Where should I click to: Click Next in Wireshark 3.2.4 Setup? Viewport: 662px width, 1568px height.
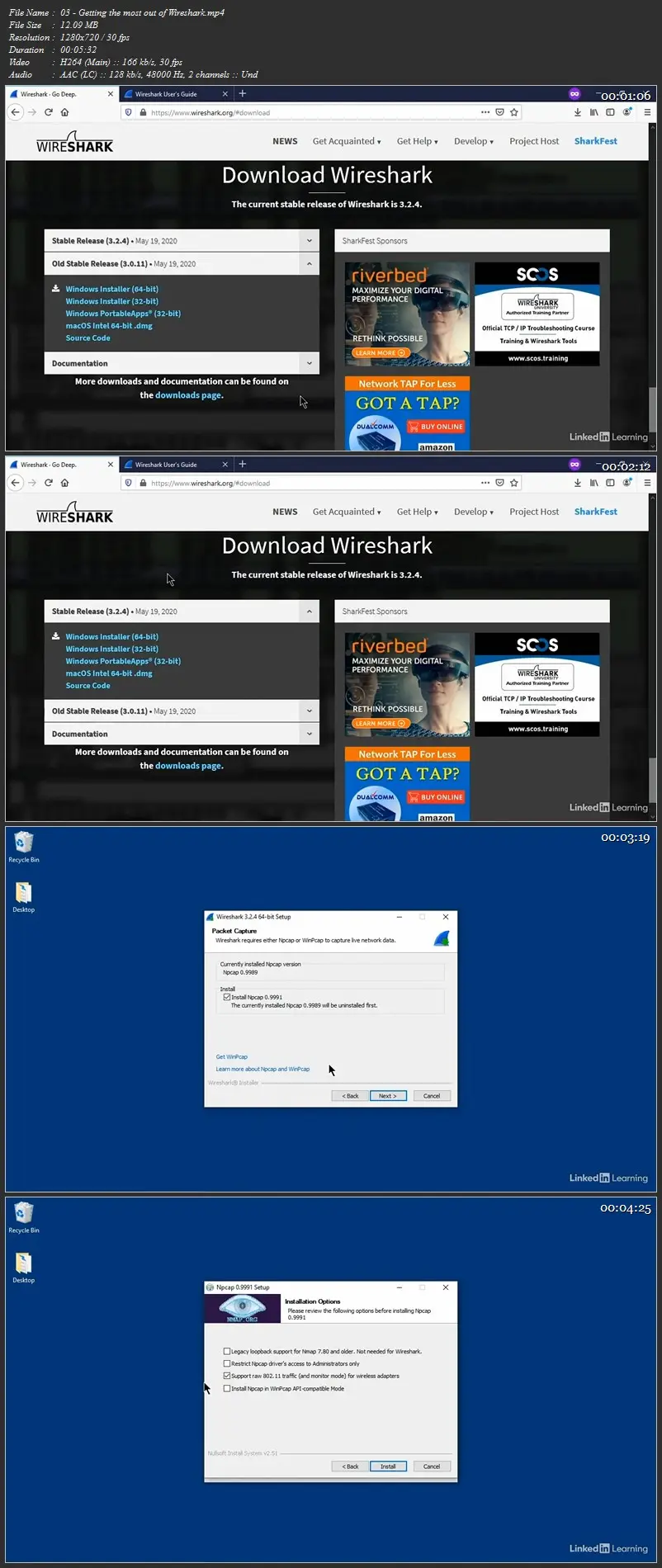tap(388, 1096)
